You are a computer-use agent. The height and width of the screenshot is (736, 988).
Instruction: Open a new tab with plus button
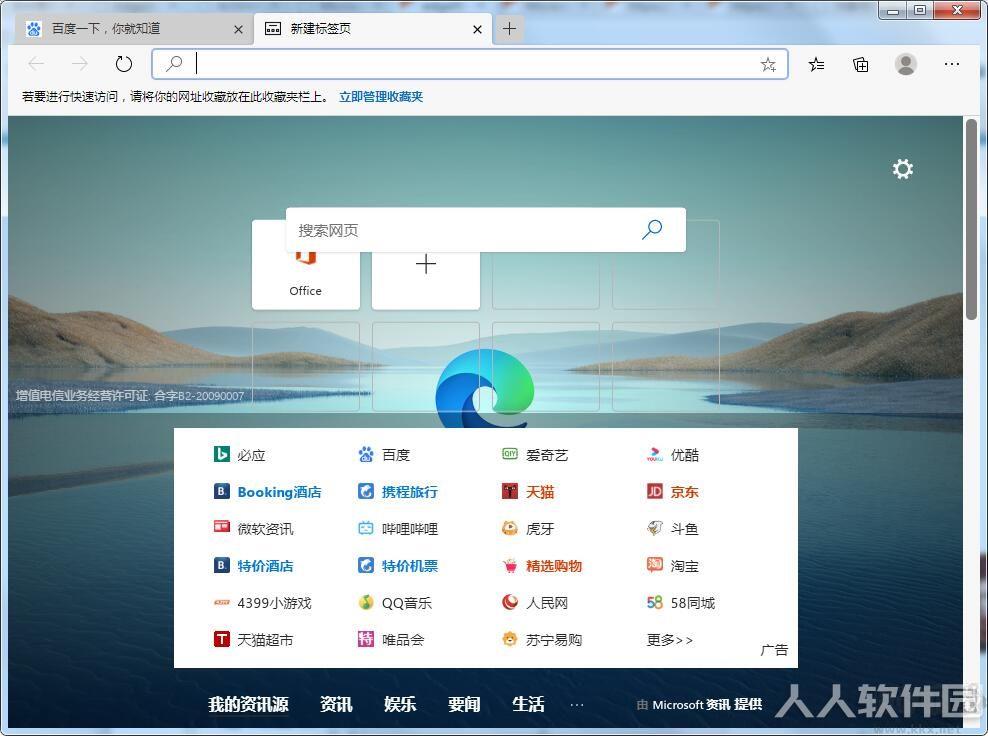tap(509, 28)
